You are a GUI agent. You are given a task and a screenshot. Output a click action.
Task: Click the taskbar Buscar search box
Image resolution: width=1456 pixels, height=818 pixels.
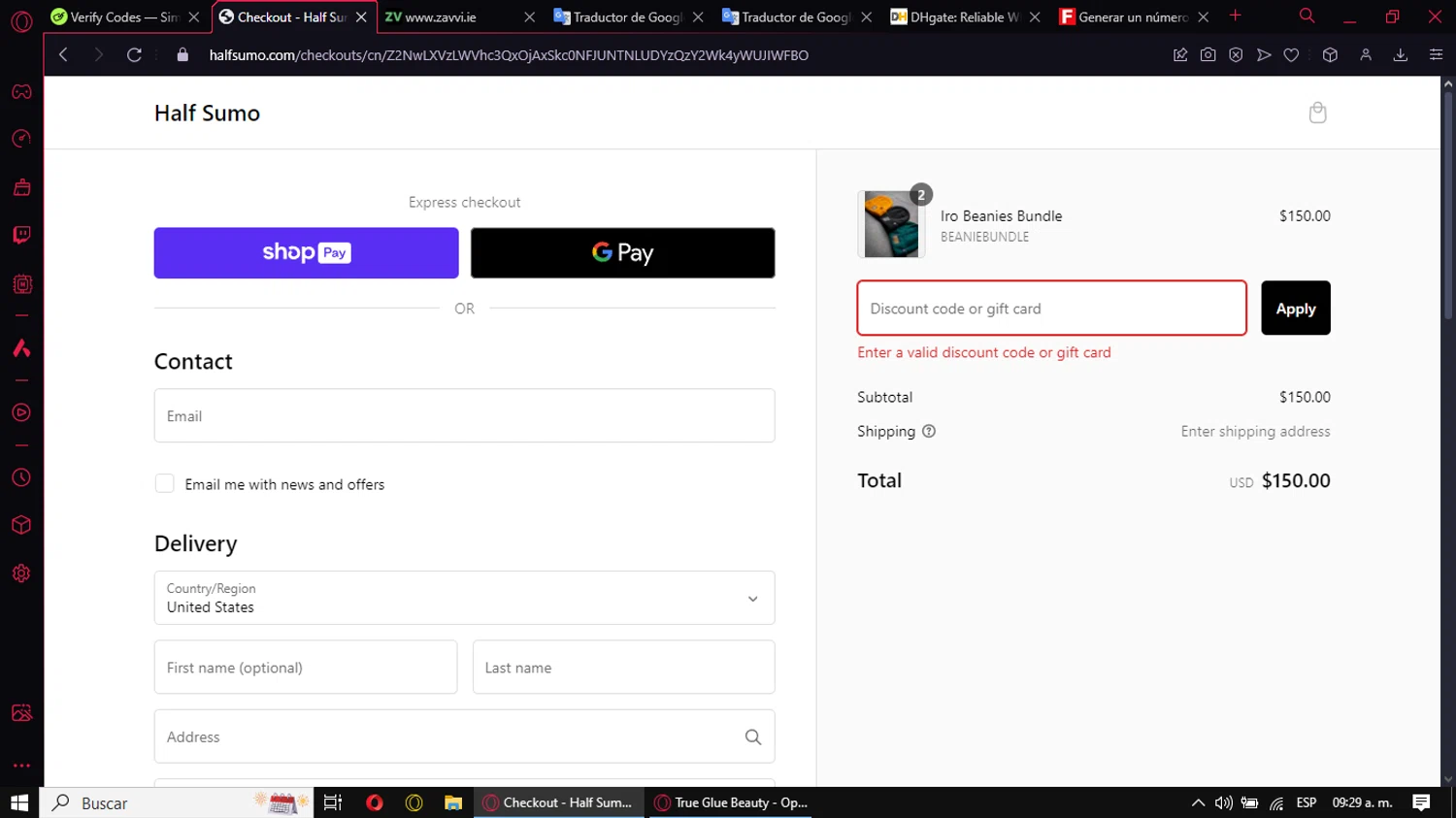[x=177, y=802]
